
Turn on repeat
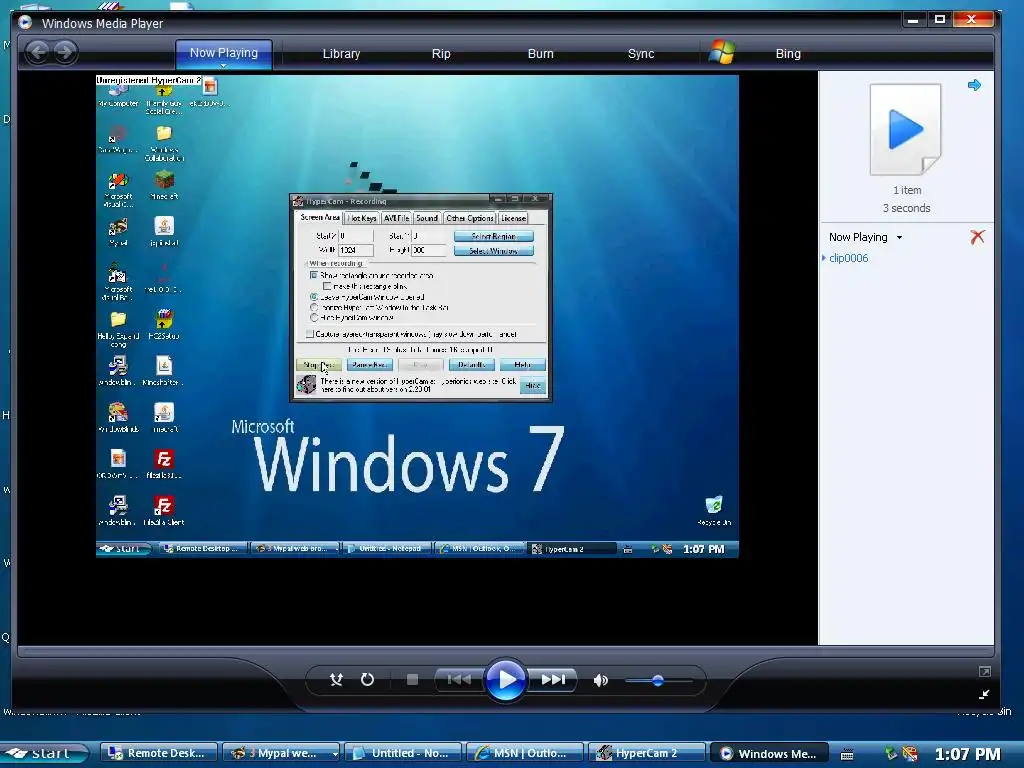coord(368,680)
